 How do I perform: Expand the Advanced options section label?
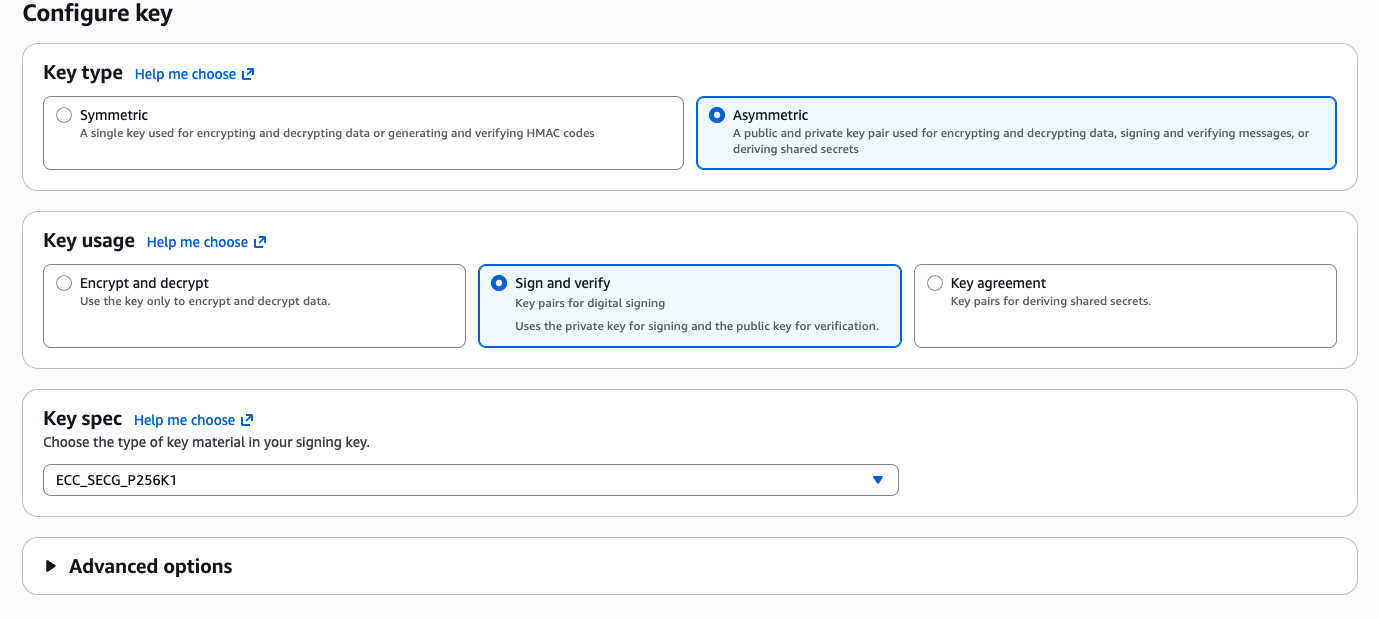pyautogui.click(x=150, y=566)
